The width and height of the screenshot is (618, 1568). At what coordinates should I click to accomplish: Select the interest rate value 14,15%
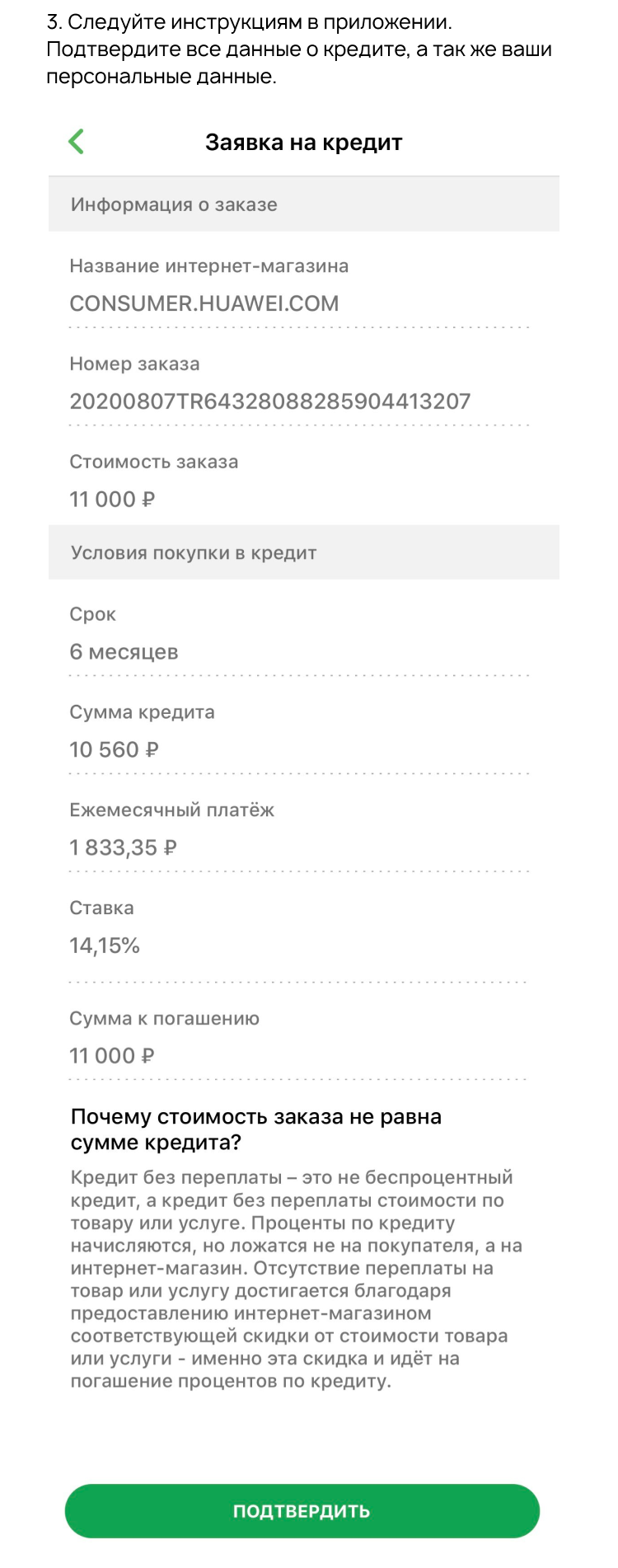105,946
